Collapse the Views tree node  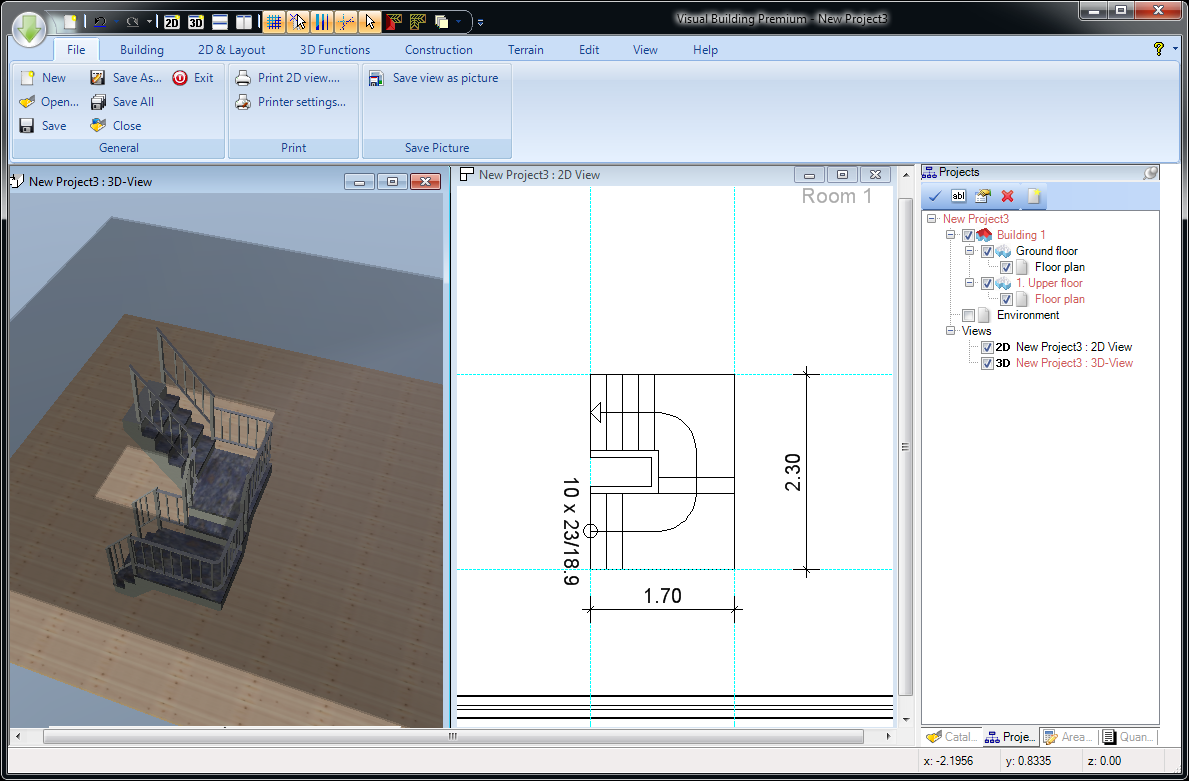[x=951, y=331]
